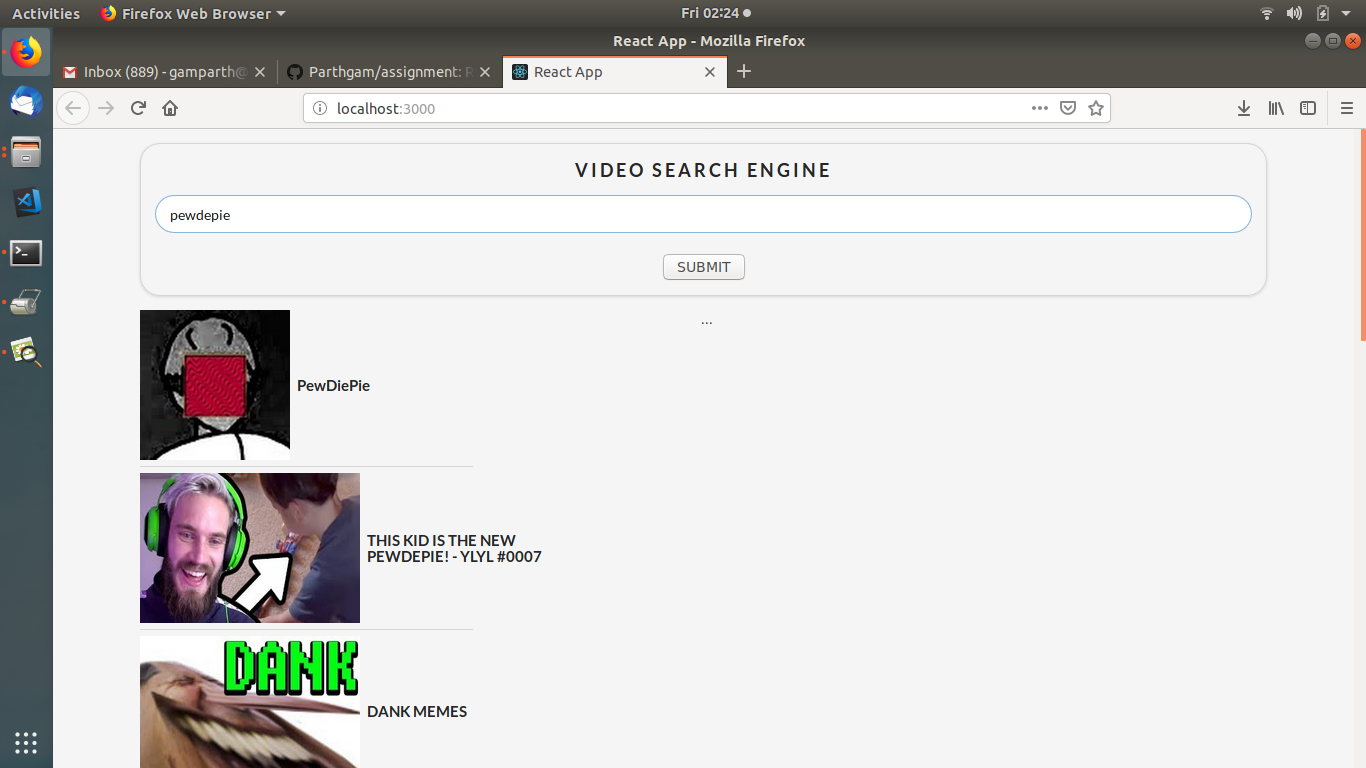The image size is (1366, 768).
Task: Launch Visual Studio Code from the dock
Action: (26, 202)
